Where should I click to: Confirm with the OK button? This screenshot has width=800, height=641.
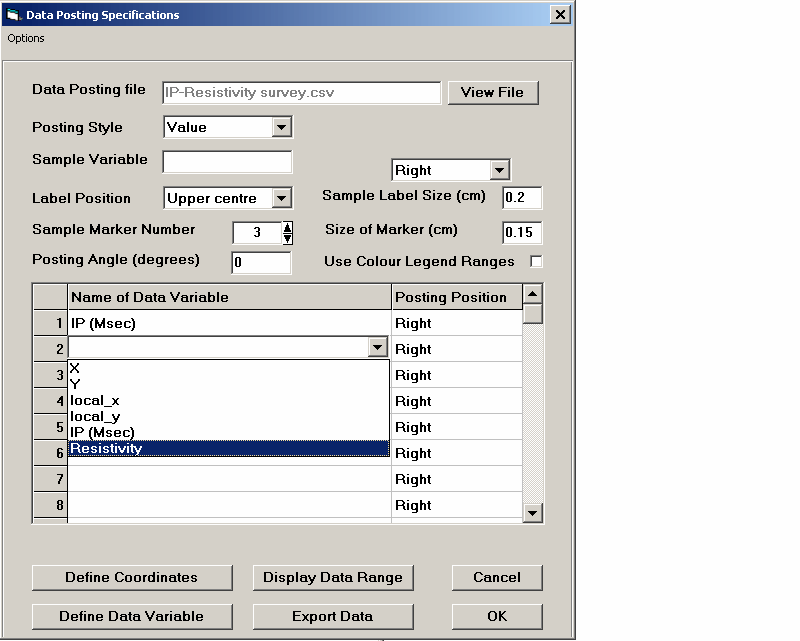pos(497,617)
